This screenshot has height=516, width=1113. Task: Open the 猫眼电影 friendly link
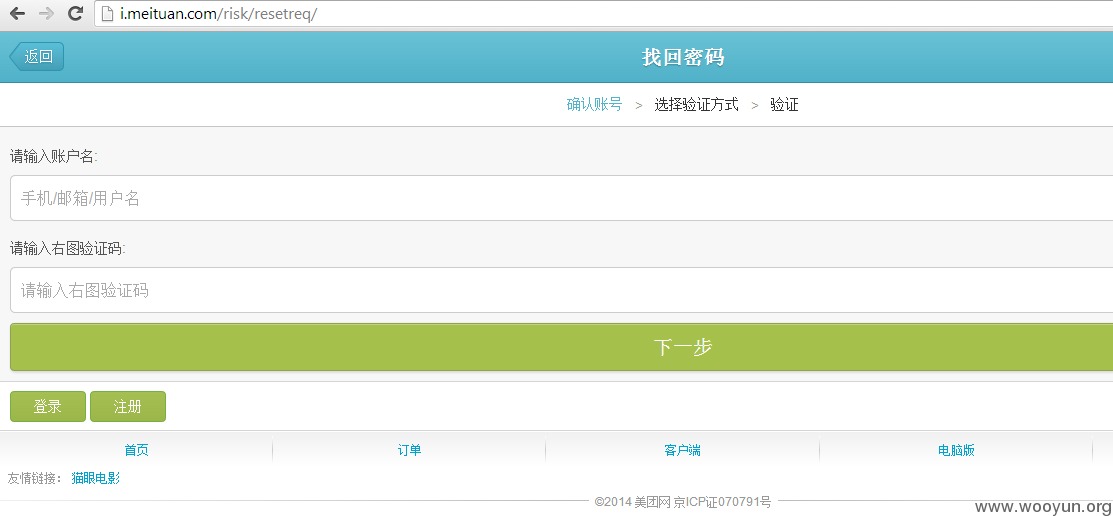(96, 478)
